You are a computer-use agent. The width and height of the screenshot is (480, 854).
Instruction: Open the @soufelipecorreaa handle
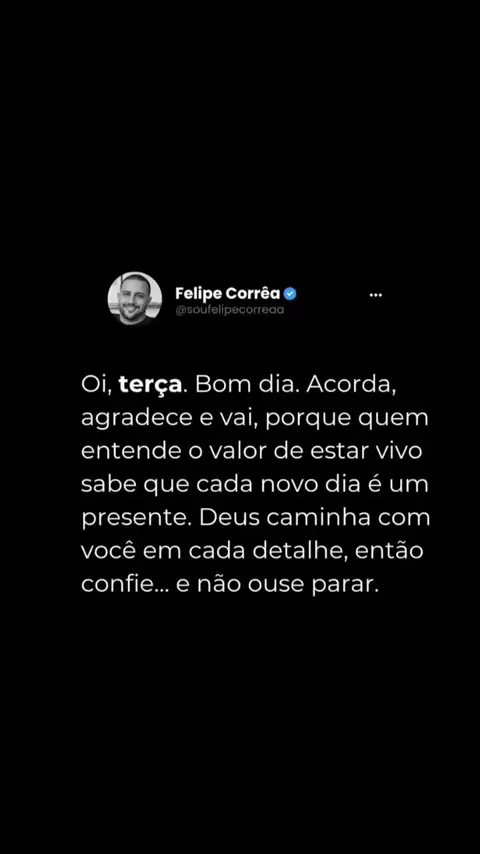pos(229,310)
